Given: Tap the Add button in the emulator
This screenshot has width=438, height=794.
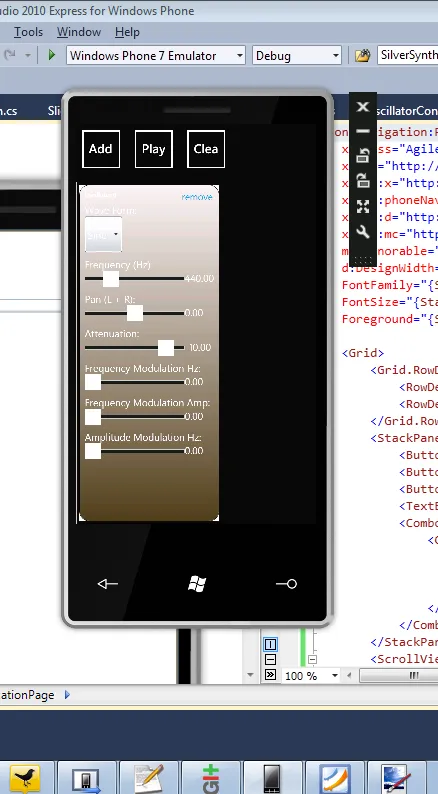Looking at the screenshot, I should (101, 149).
